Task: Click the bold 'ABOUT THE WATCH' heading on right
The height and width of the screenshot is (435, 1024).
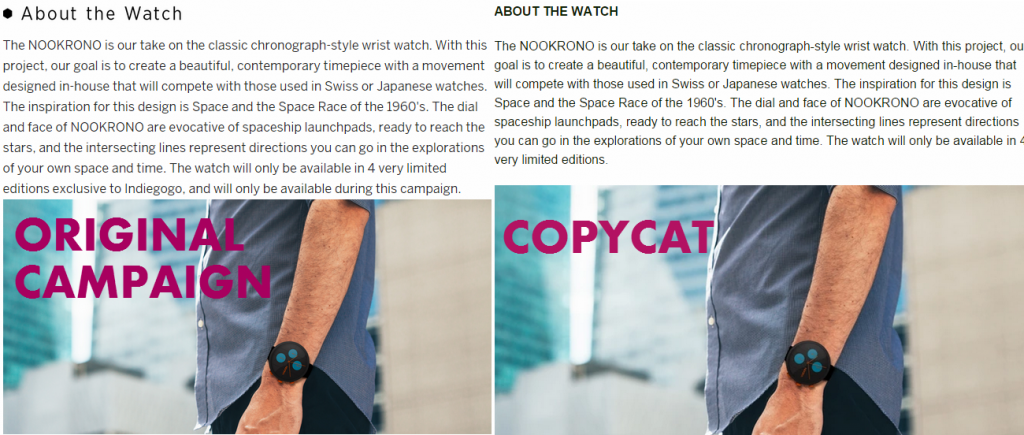Action: pyautogui.click(x=556, y=12)
